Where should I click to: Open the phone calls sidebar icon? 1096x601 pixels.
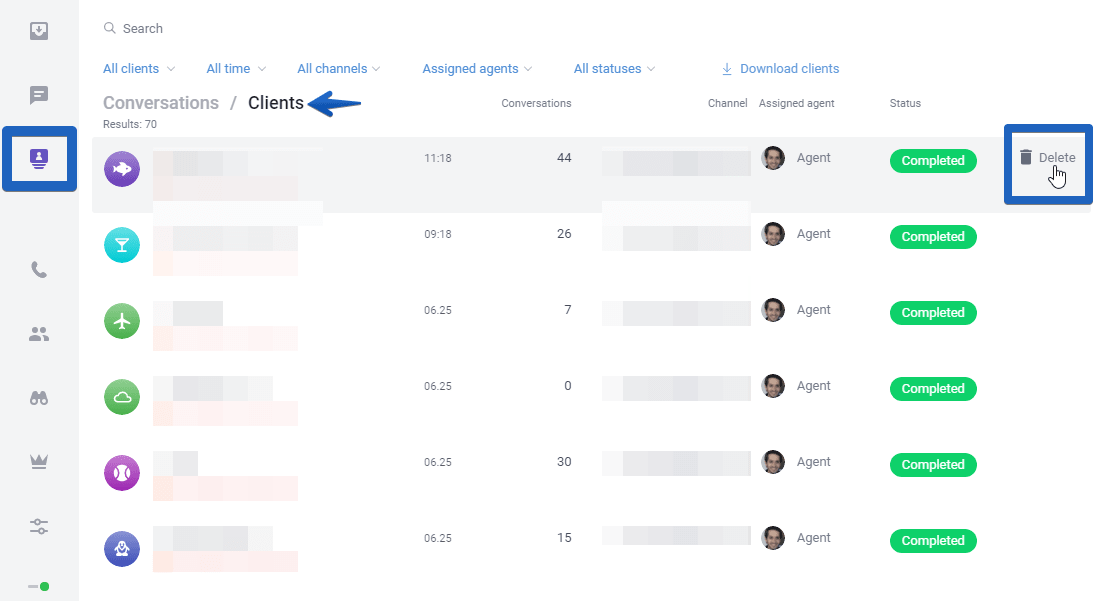[39, 270]
